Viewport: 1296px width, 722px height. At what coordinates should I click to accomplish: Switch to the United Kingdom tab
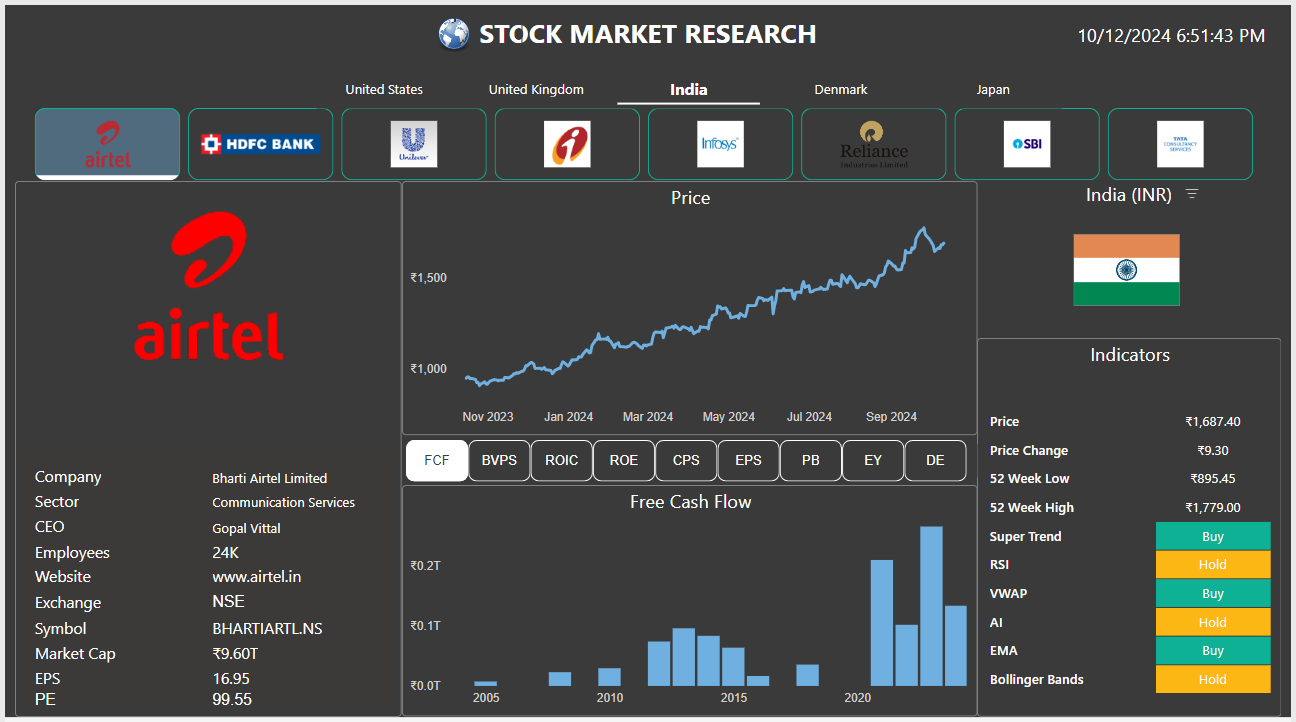536,90
